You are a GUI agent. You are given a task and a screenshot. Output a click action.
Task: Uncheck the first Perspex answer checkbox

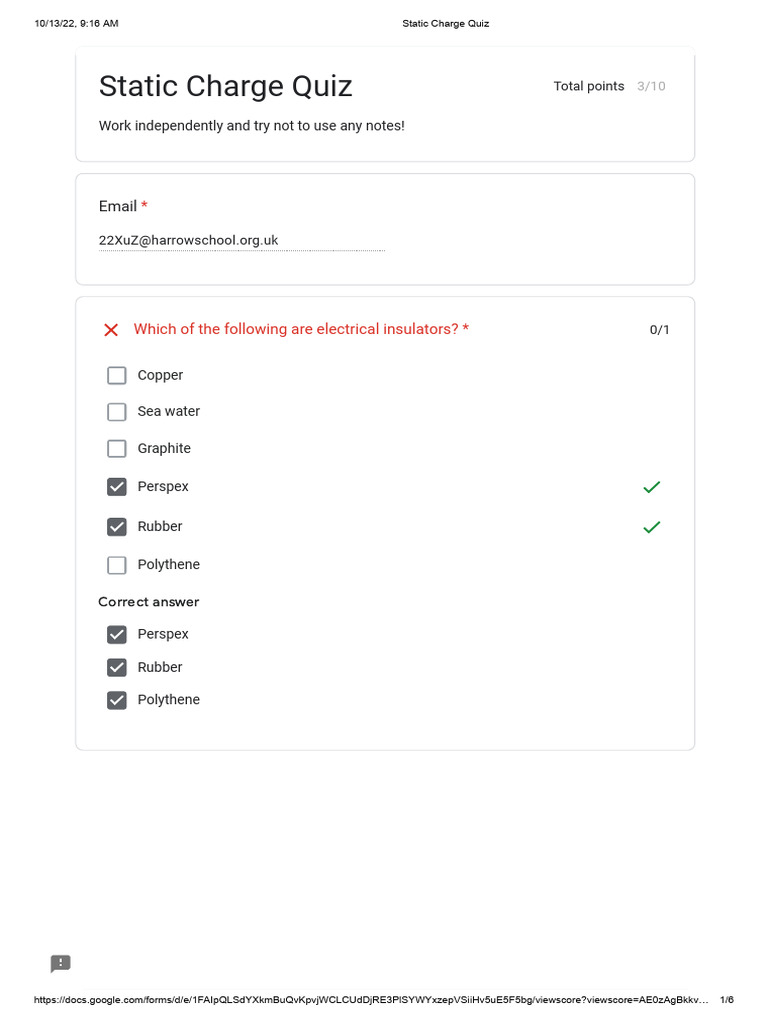[117, 487]
